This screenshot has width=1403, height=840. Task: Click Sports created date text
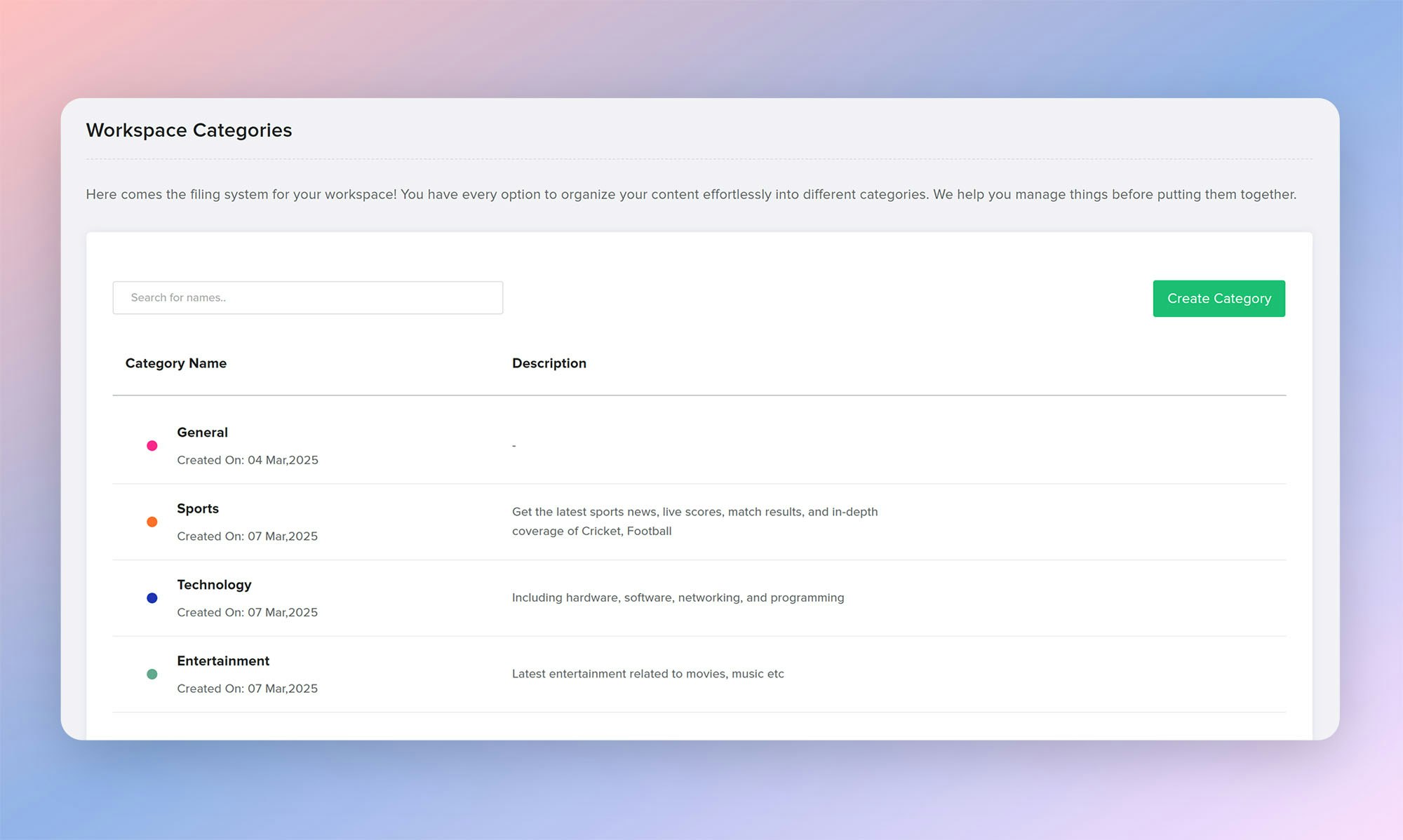pos(247,536)
